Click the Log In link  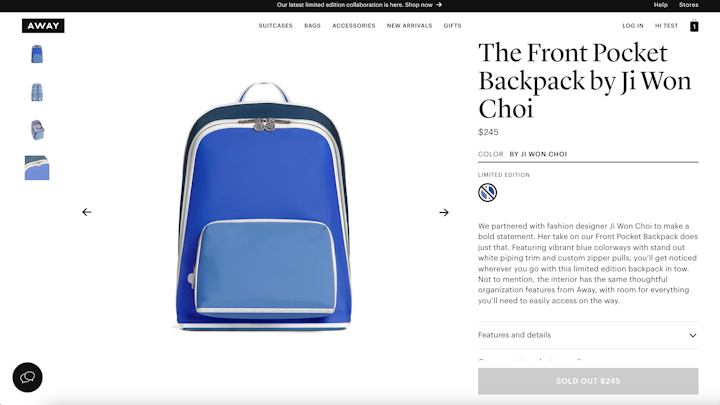[633, 26]
